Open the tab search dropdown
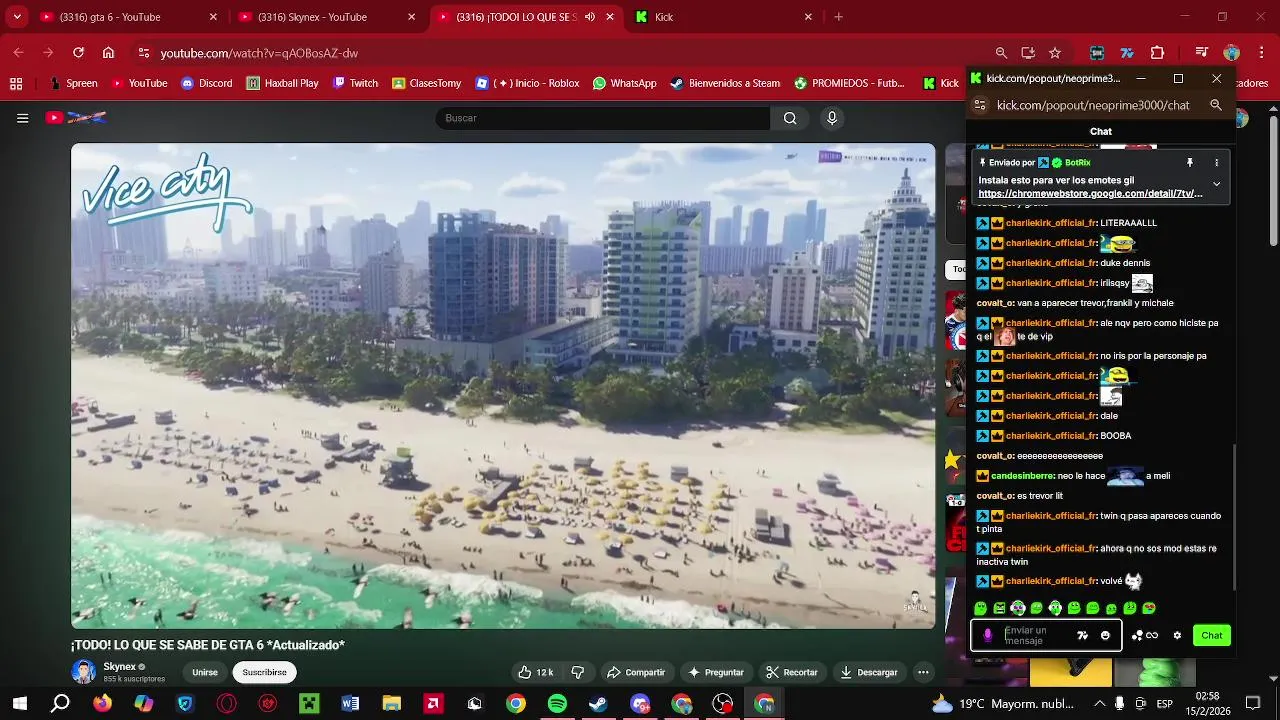The height and width of the screenshot is (720, 1280). tap(16, 17)
